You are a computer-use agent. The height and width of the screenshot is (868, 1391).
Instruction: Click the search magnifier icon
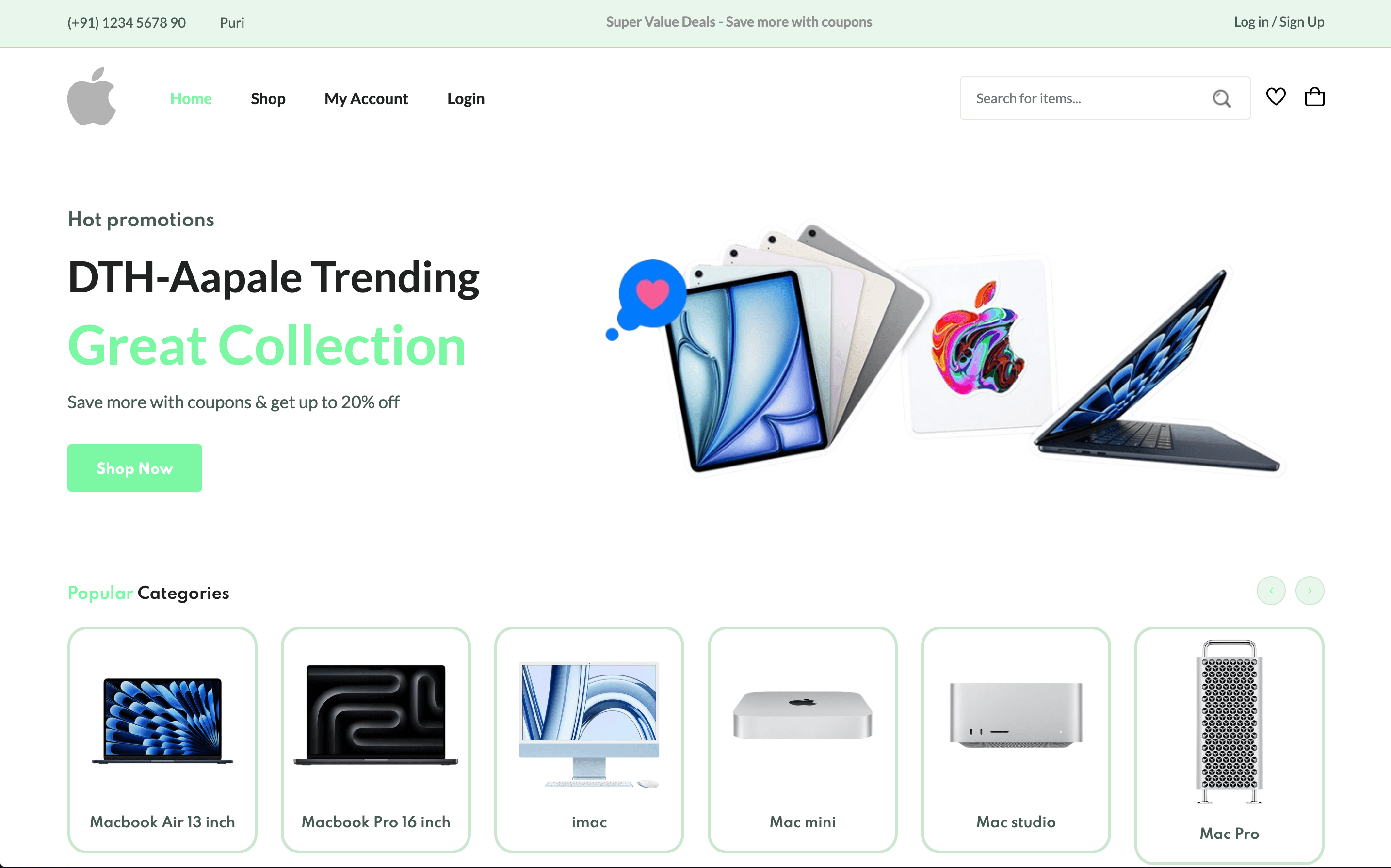(x=1222, y=99)
